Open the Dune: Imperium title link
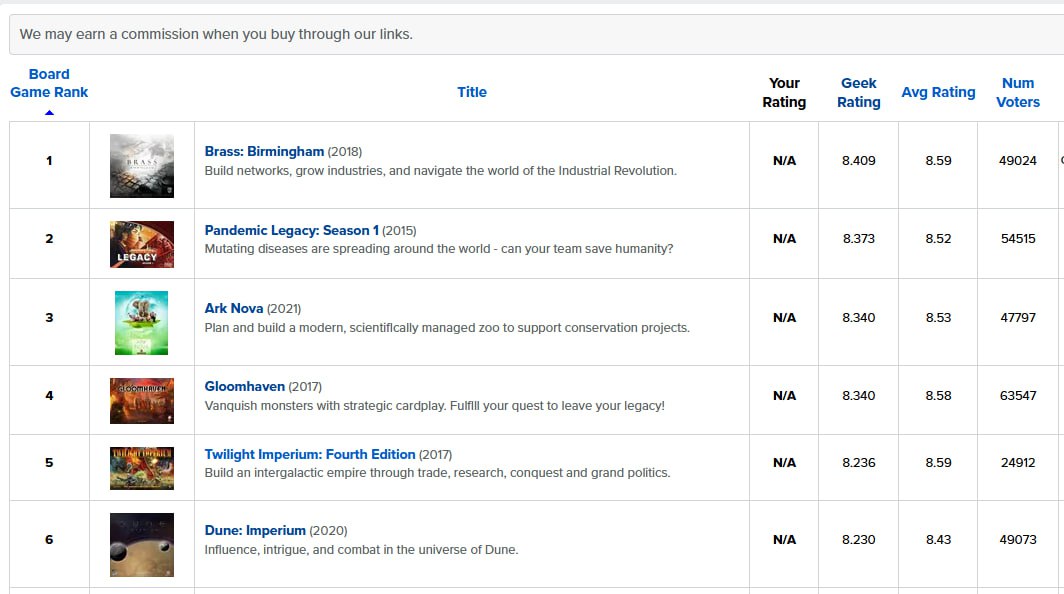The width and height of the screenshot is (1064, 594). (x=255, y=530)
